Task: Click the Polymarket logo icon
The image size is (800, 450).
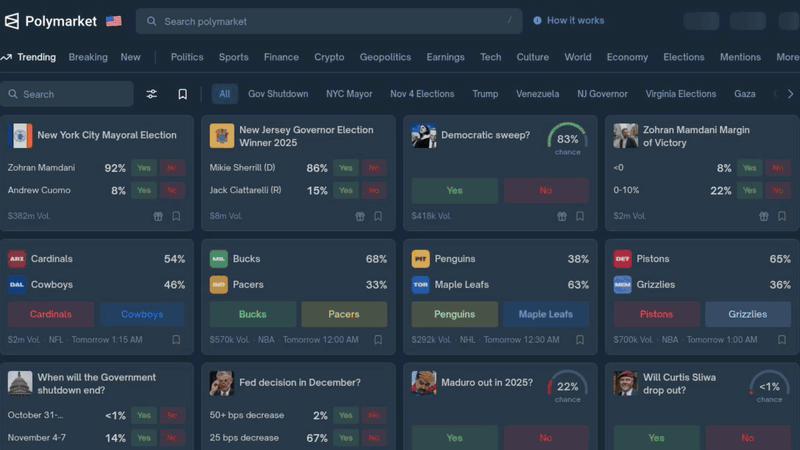Action: pyautogui.click(x=12, y=21)
